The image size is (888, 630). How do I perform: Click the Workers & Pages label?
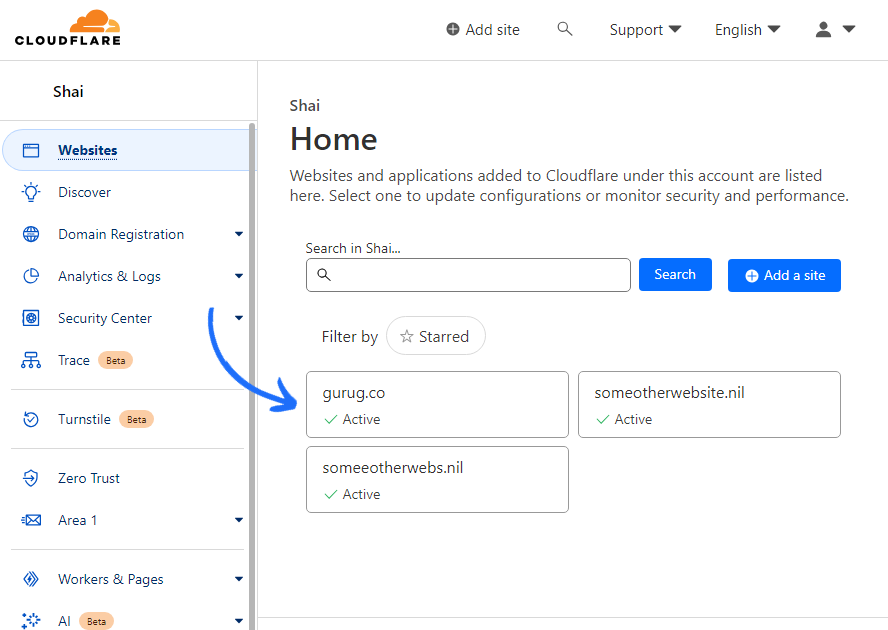pyautogui.click(x=110, y=579)
